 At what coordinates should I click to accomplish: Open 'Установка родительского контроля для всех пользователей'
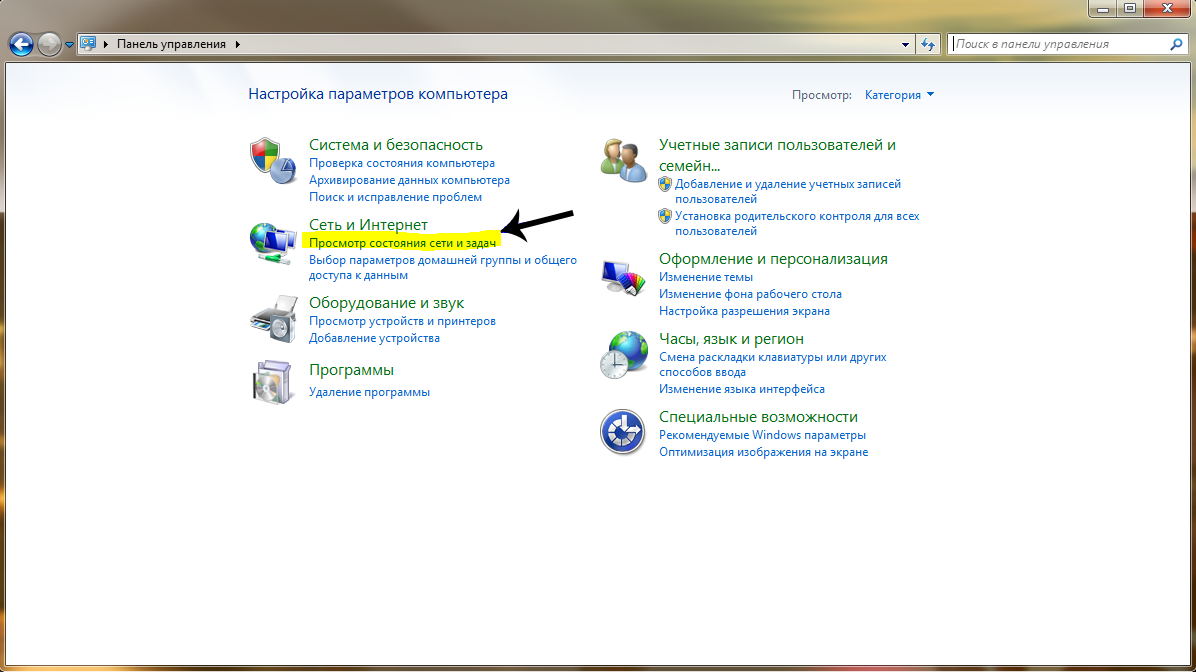[x=797, y=223]
